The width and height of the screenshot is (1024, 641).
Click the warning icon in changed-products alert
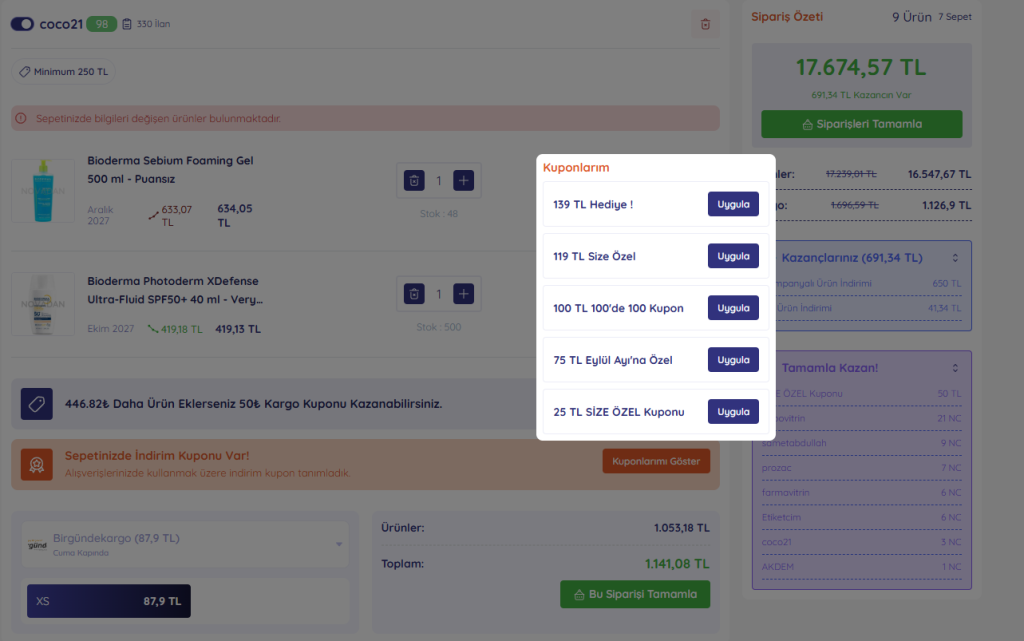pyautogui.click(x=21, y=118)
